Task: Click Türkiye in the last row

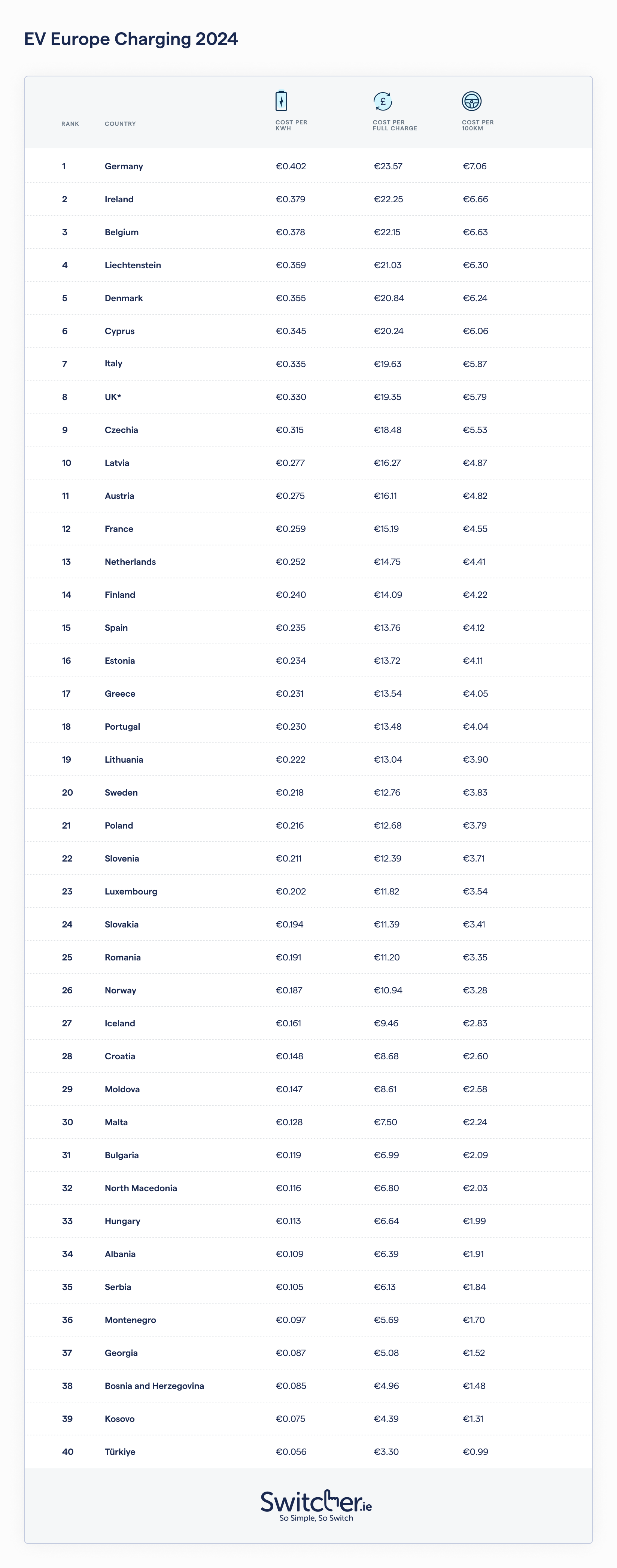Action: pyautogui.click(x=120, y=1452)
